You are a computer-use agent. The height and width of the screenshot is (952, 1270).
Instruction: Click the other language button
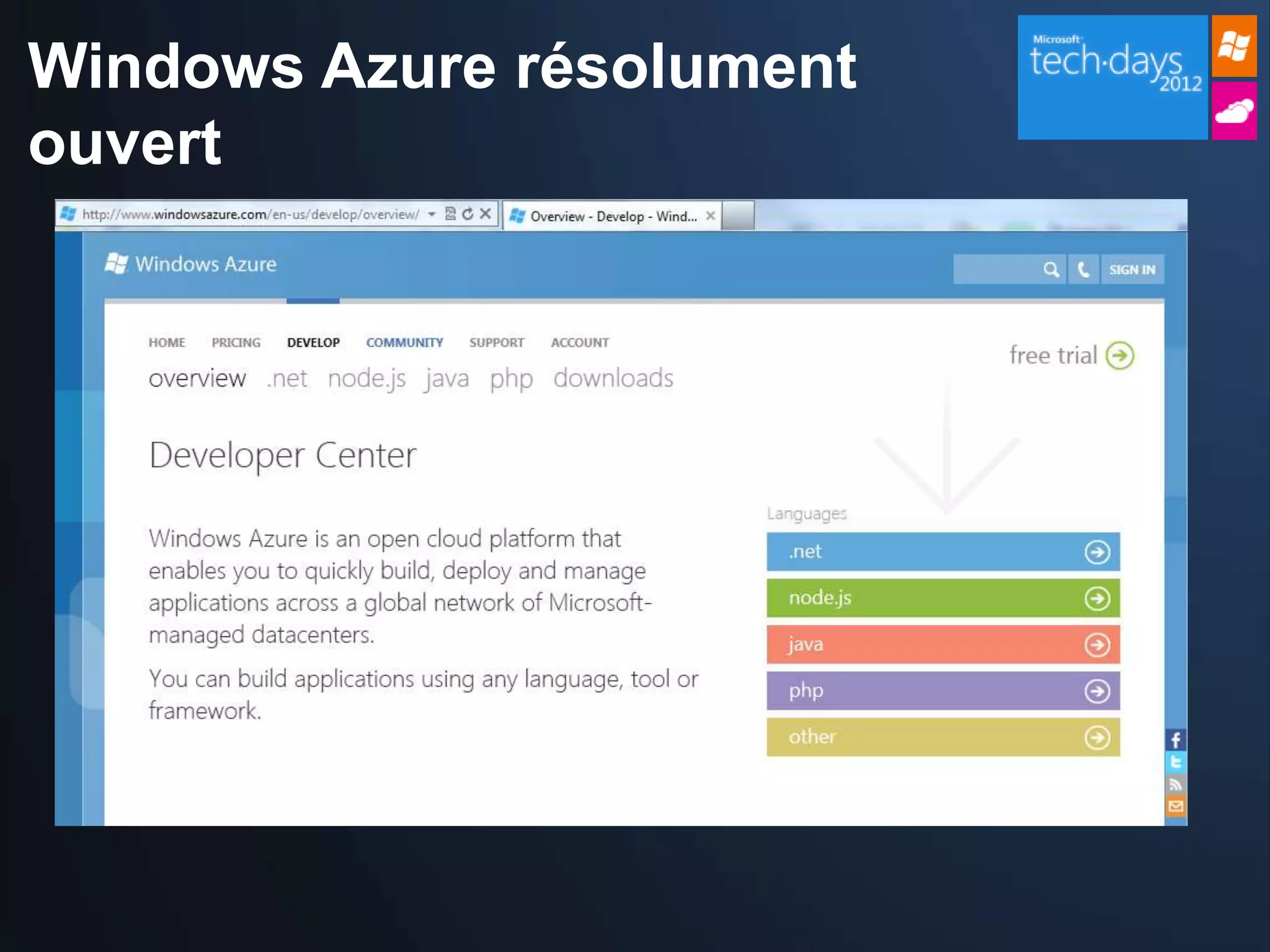click(x=943, y=738)
